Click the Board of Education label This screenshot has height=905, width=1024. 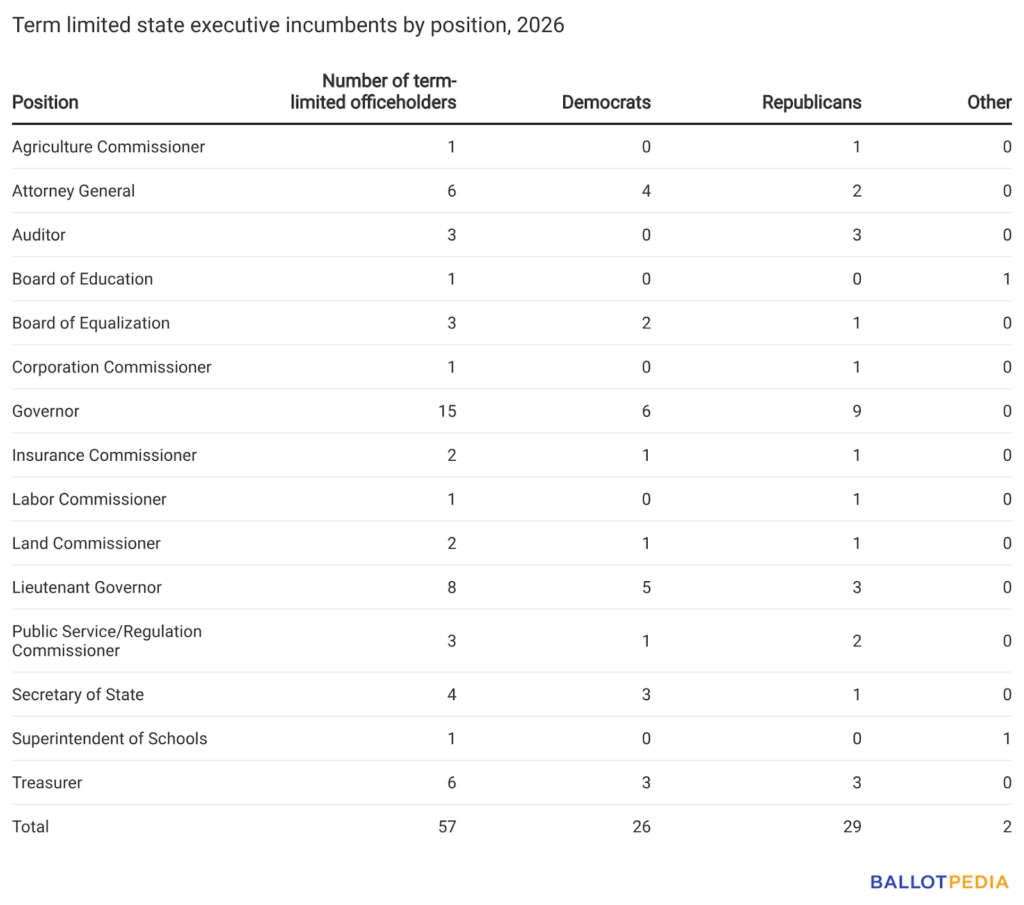82,279
